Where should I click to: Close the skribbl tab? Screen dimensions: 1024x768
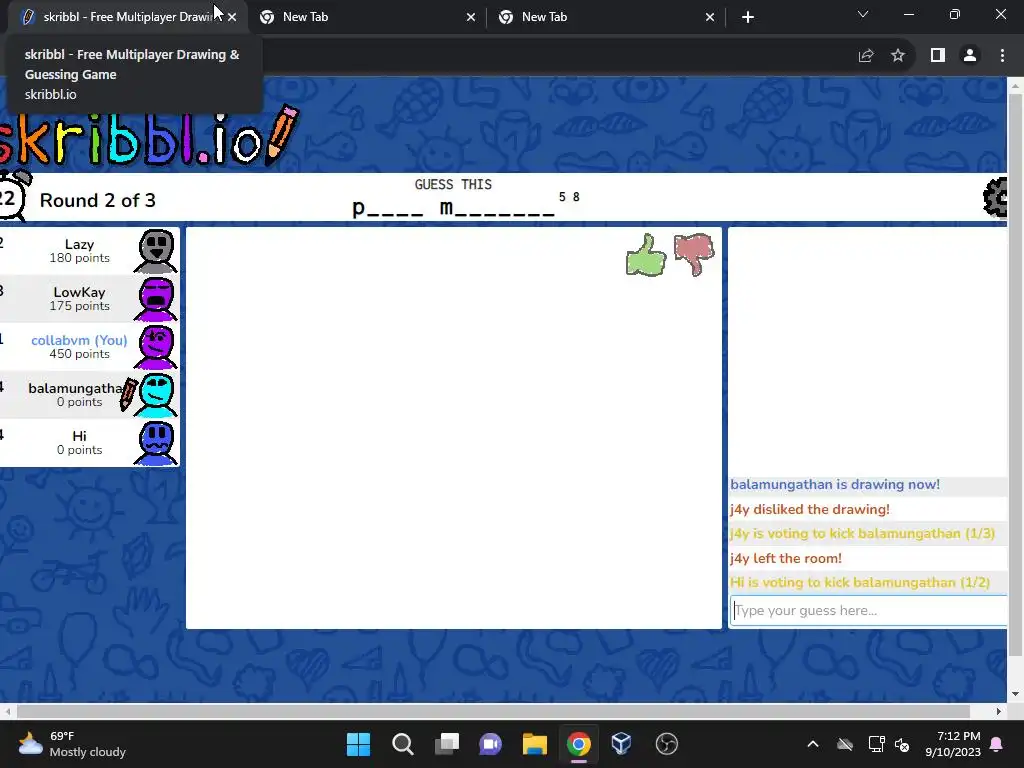(232, 18)
